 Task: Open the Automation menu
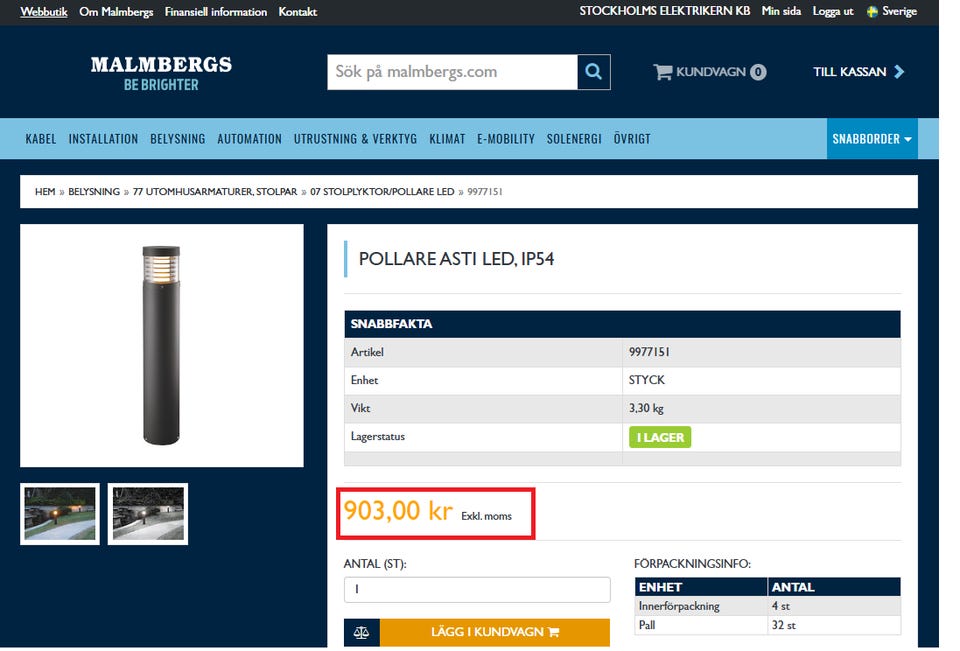pyautogui.click(x=249, y=139)
